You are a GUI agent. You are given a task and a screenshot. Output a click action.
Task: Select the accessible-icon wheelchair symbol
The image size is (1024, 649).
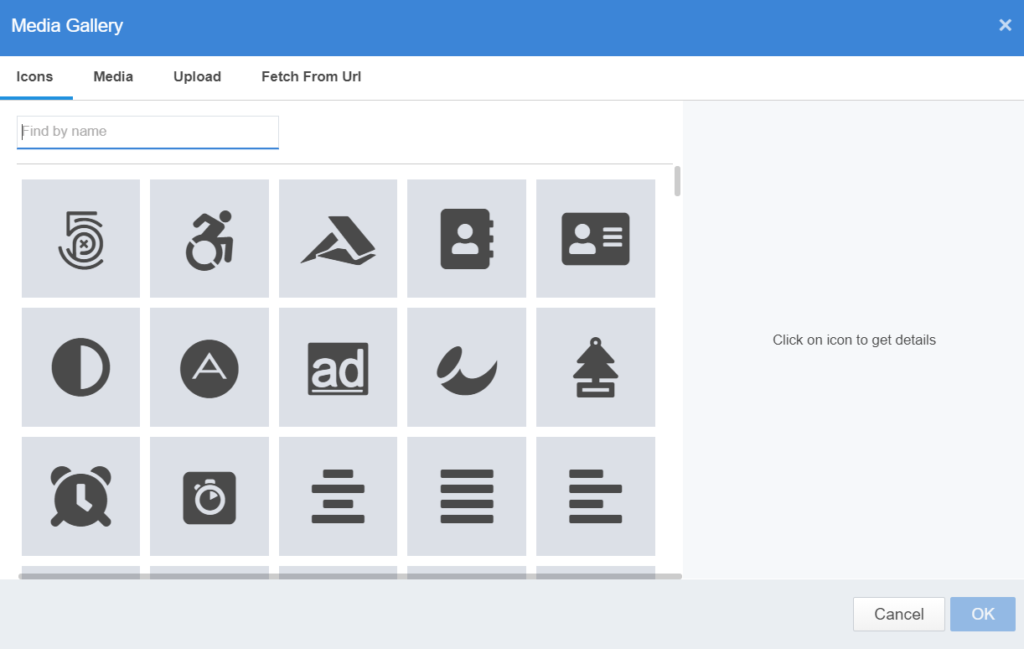(209, 238)
